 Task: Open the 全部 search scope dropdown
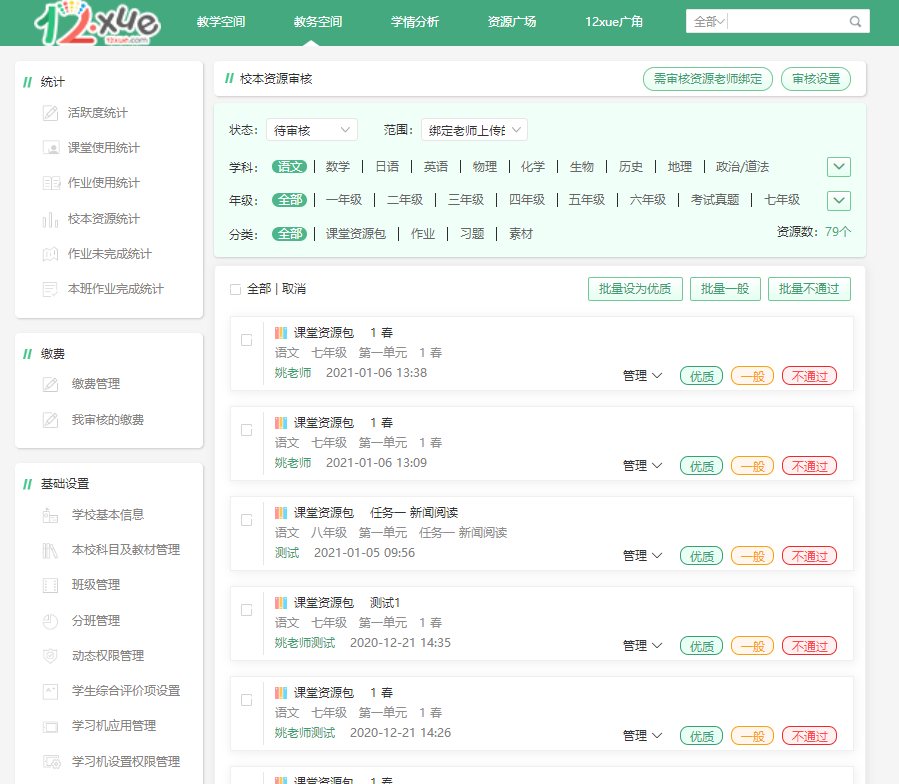709,22
